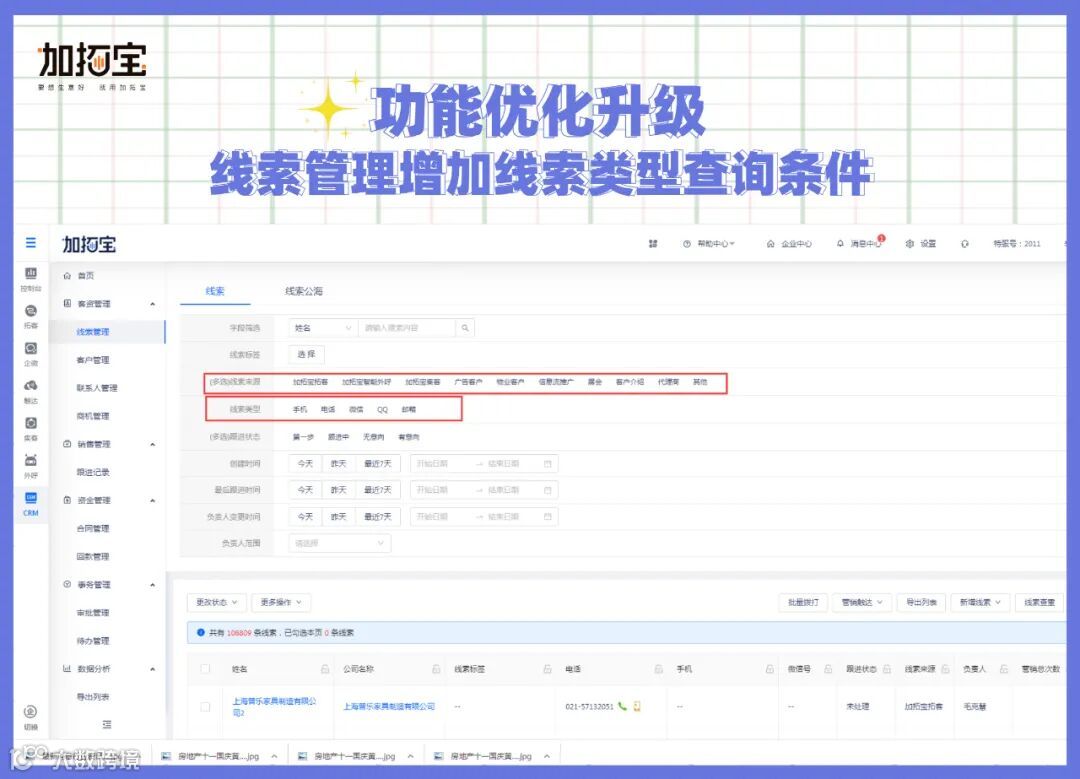
Task: Open 消息中心 notification bell
Action: [x=858, y=244]
